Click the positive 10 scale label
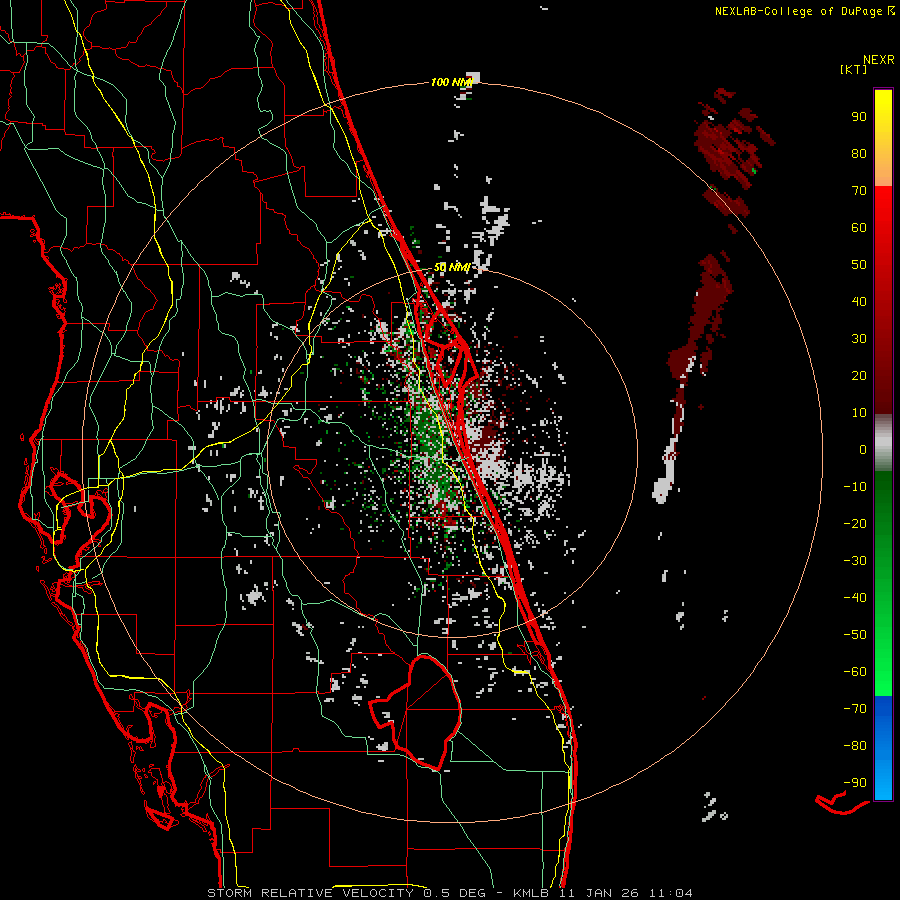Image resolution: width=900 pixels, height=900 pixels. pos(859,413)
